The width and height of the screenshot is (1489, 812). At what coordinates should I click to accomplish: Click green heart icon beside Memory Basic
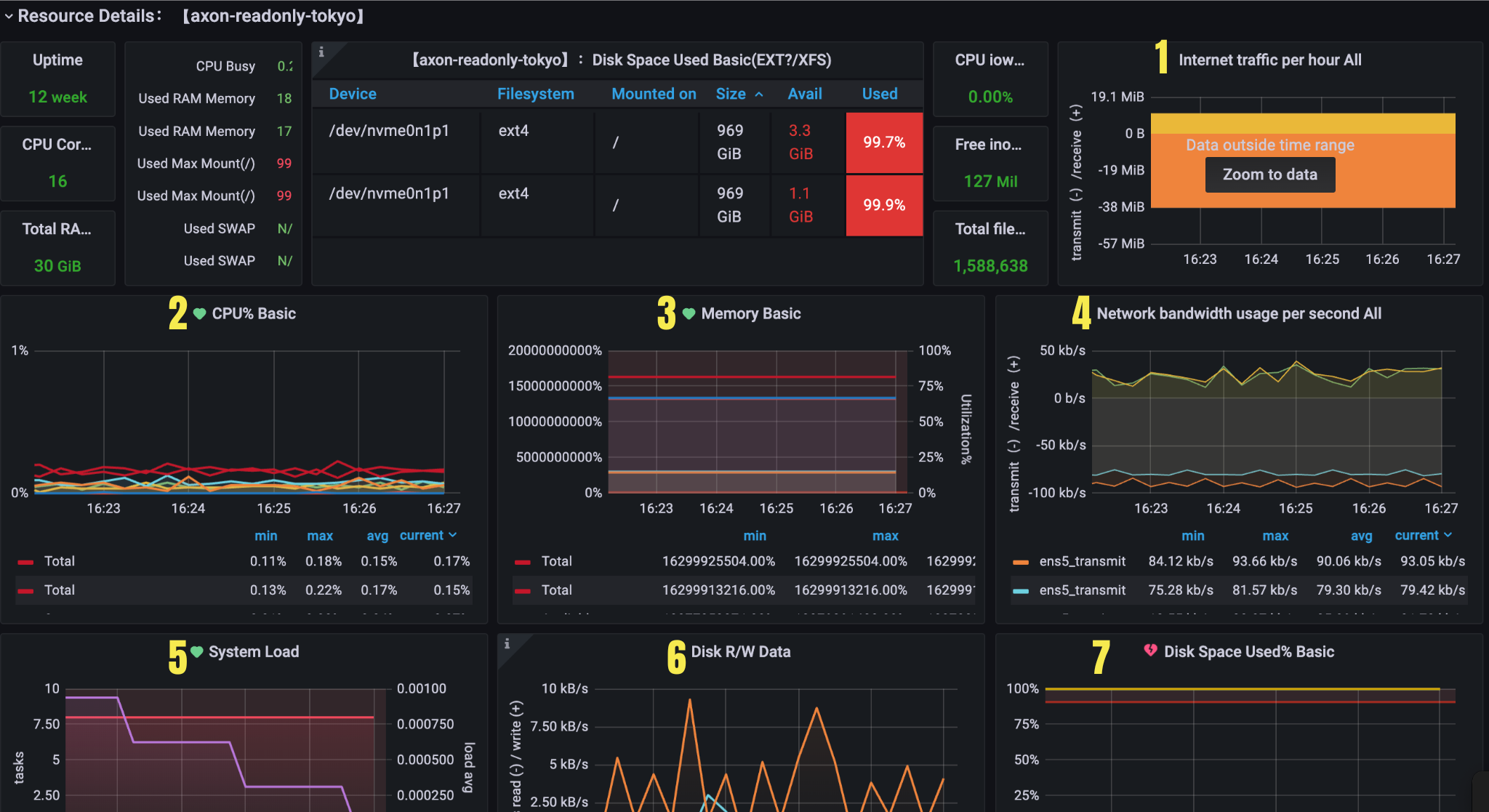tap(689, 313)
